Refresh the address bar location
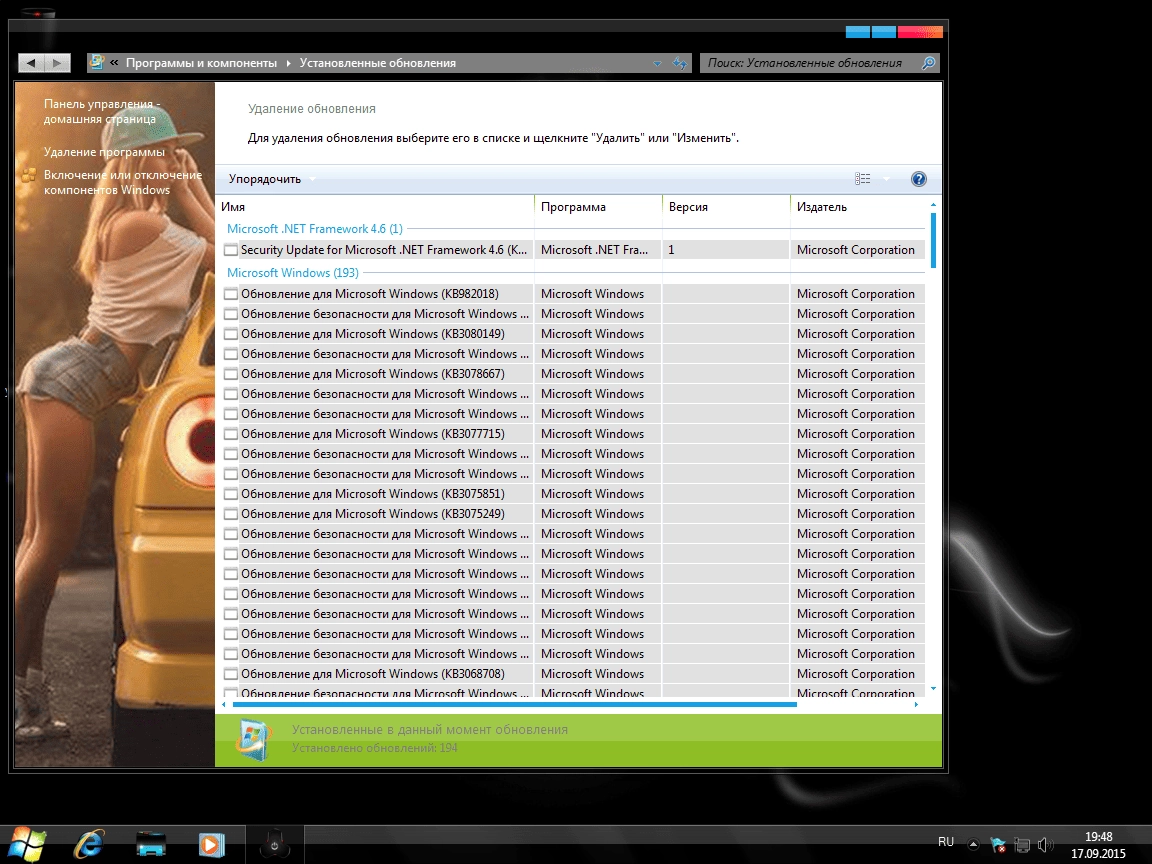 [x=680, y=64]
